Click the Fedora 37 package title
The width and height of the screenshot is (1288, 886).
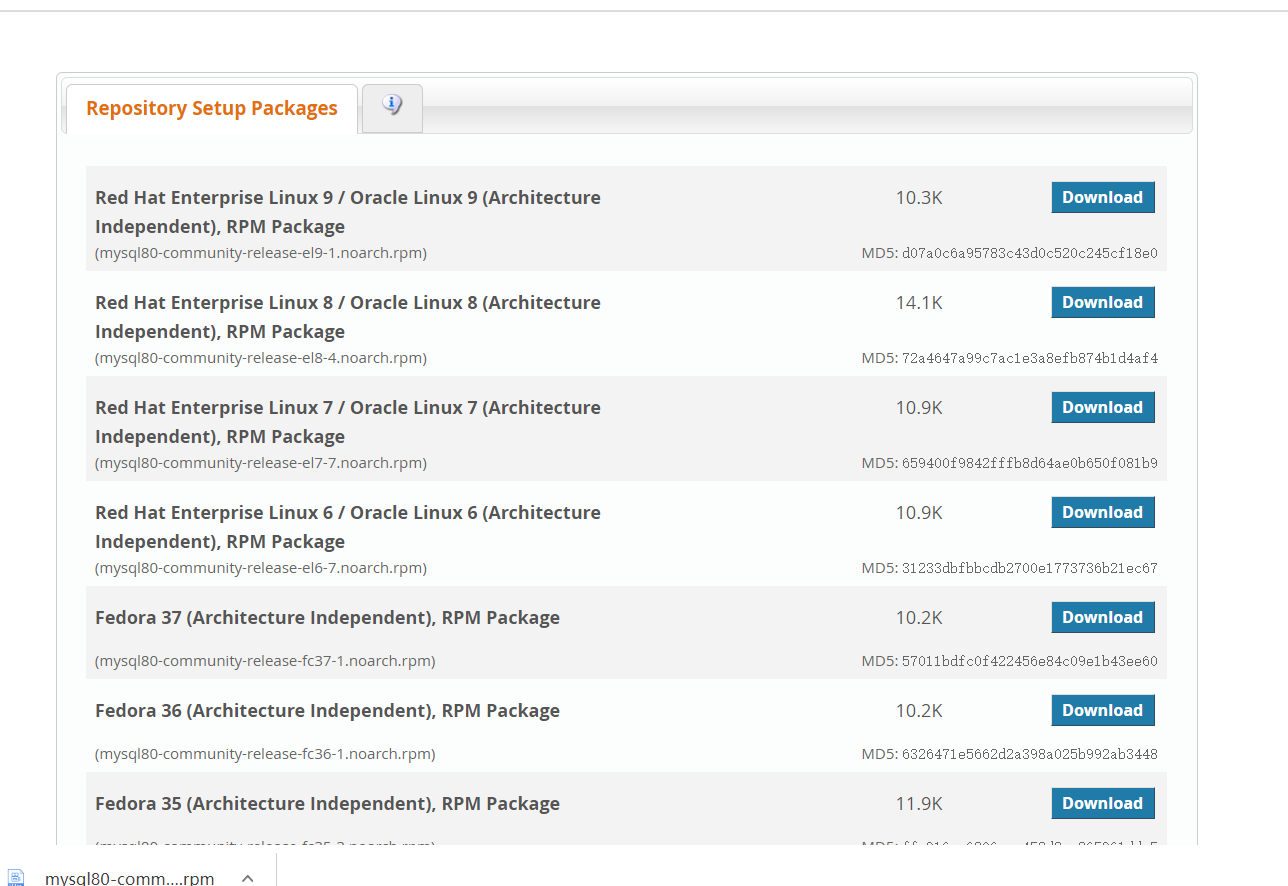(x=327, y=618)
